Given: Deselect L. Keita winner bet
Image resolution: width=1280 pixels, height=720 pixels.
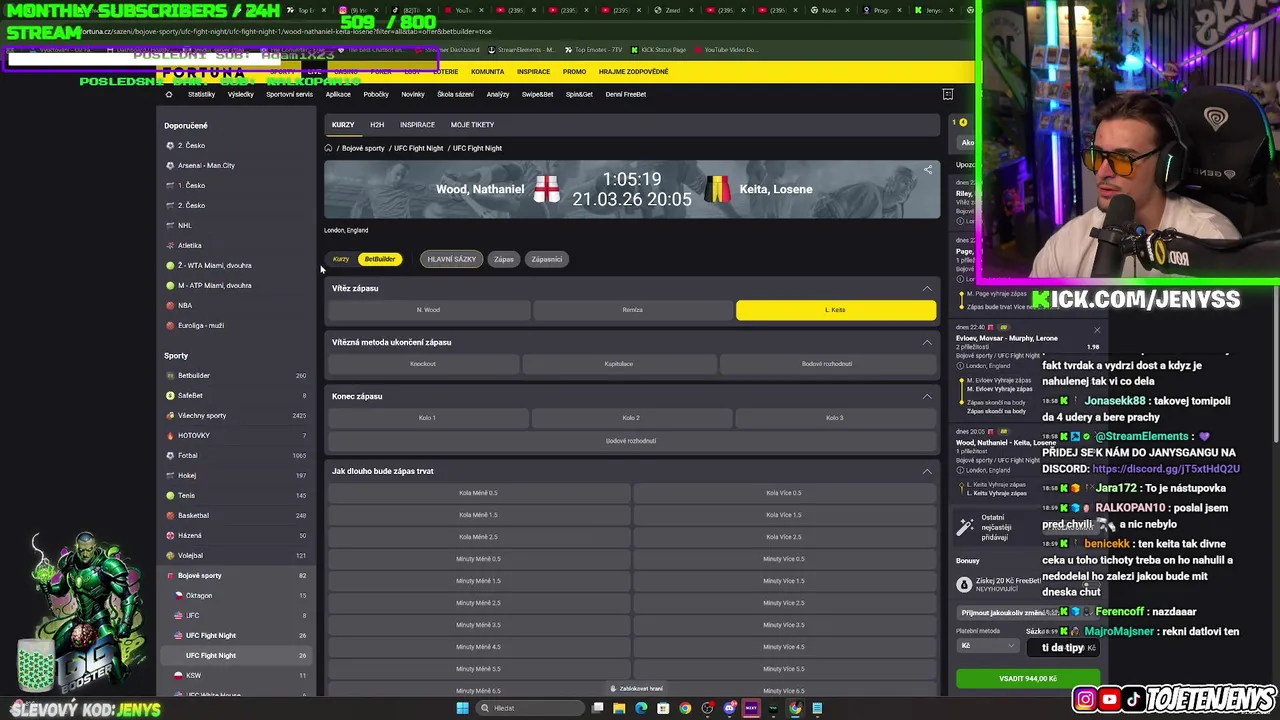Looking at the screenshot, I should tap(836, 310).
